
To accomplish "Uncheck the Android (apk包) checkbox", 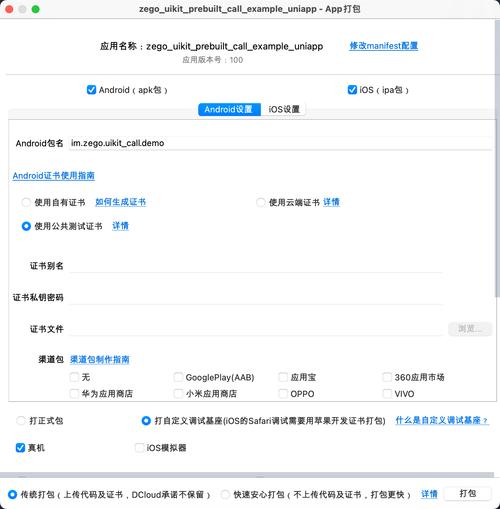I will point(91,90).
